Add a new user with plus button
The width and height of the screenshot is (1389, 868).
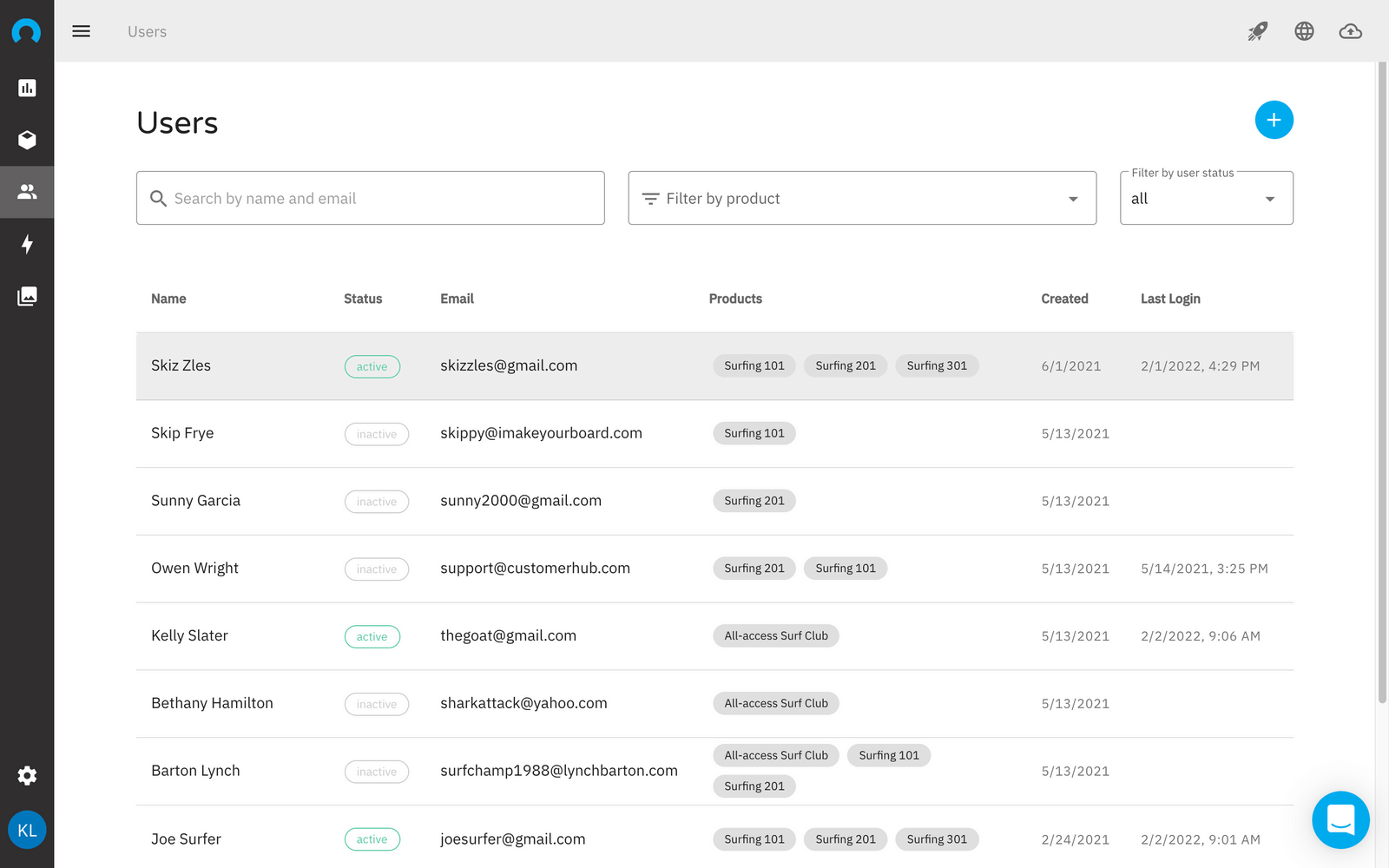[1274, 120]
